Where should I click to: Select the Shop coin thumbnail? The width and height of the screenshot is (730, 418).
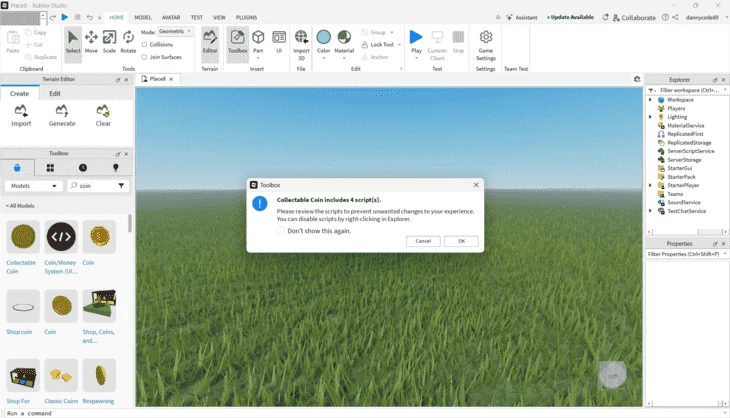23,306
